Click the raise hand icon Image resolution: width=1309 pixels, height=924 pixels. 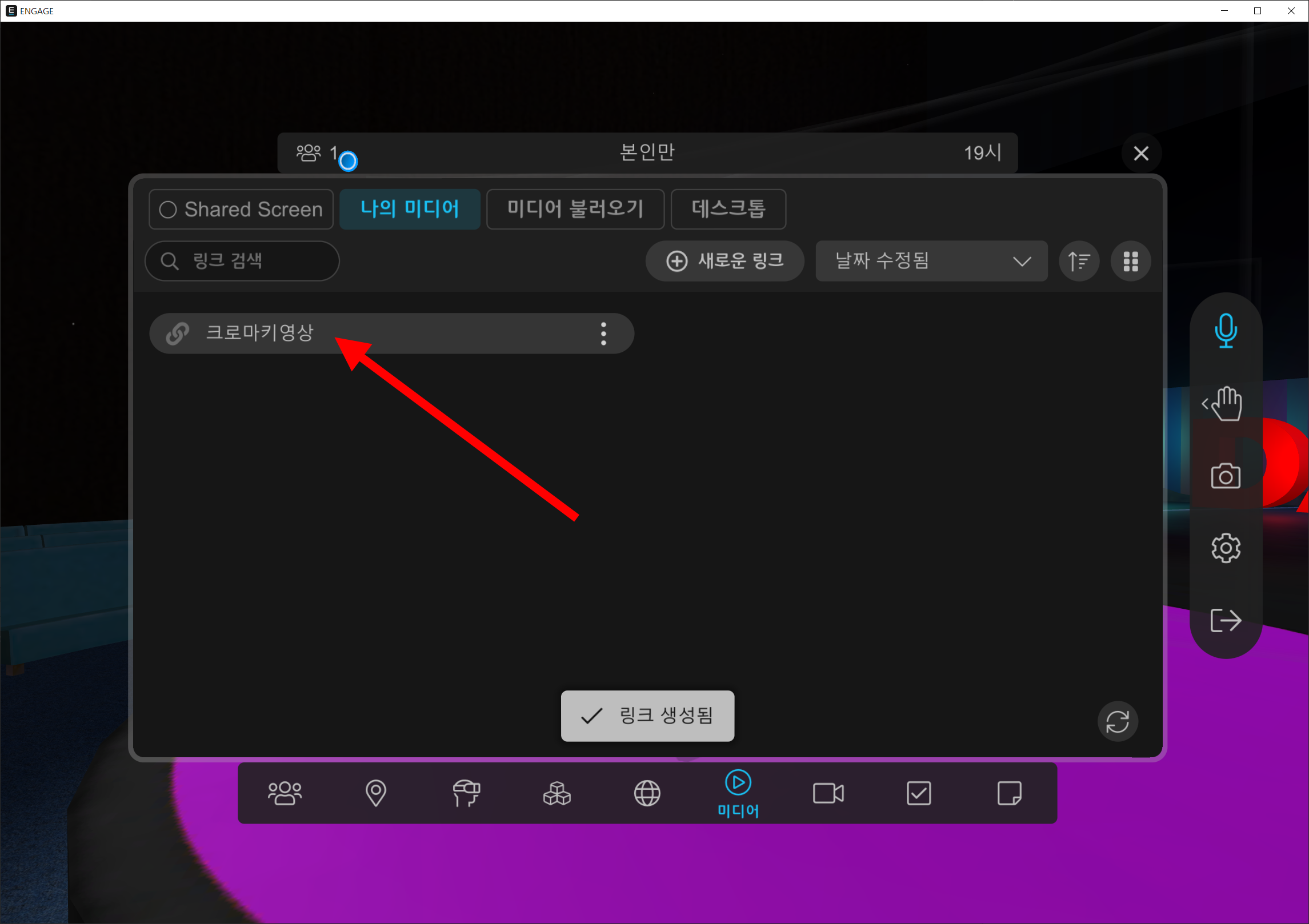(x=1226, y=404)
